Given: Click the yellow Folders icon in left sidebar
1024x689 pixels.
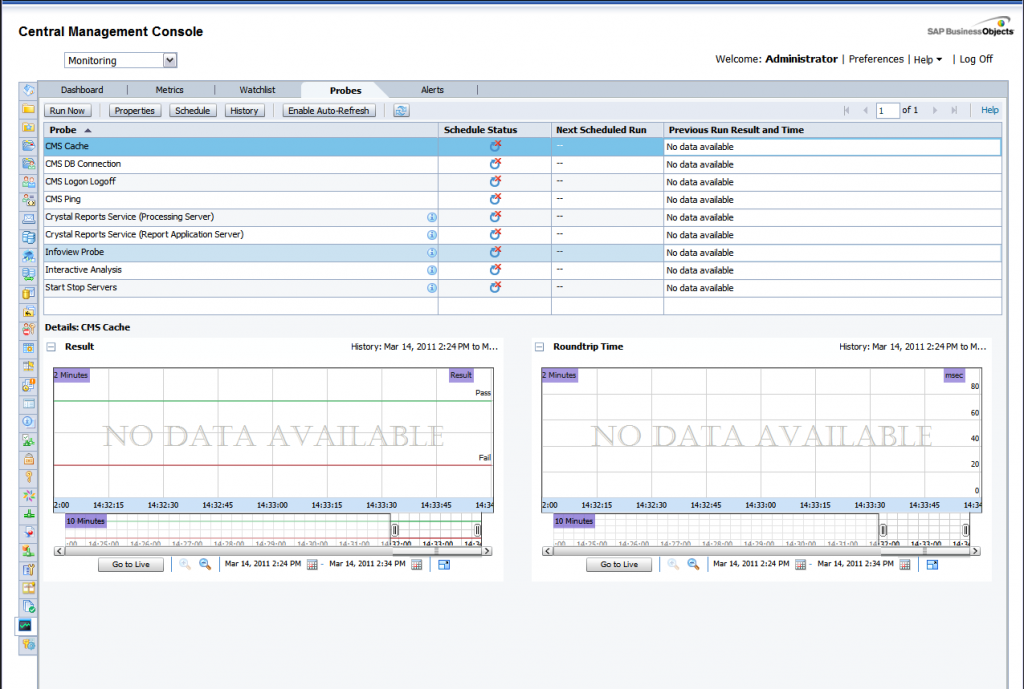Looking at the screenshot, I should [x=28, y=109].
